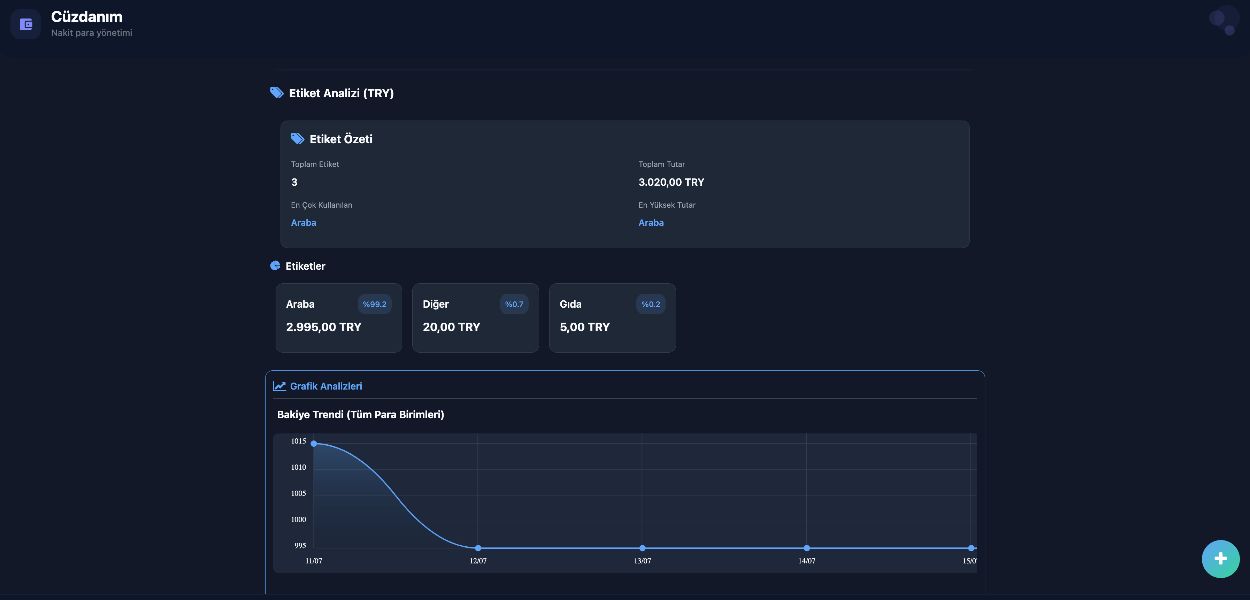Click the Araba link under En Yüksek Tutar

tap(651, 223)
